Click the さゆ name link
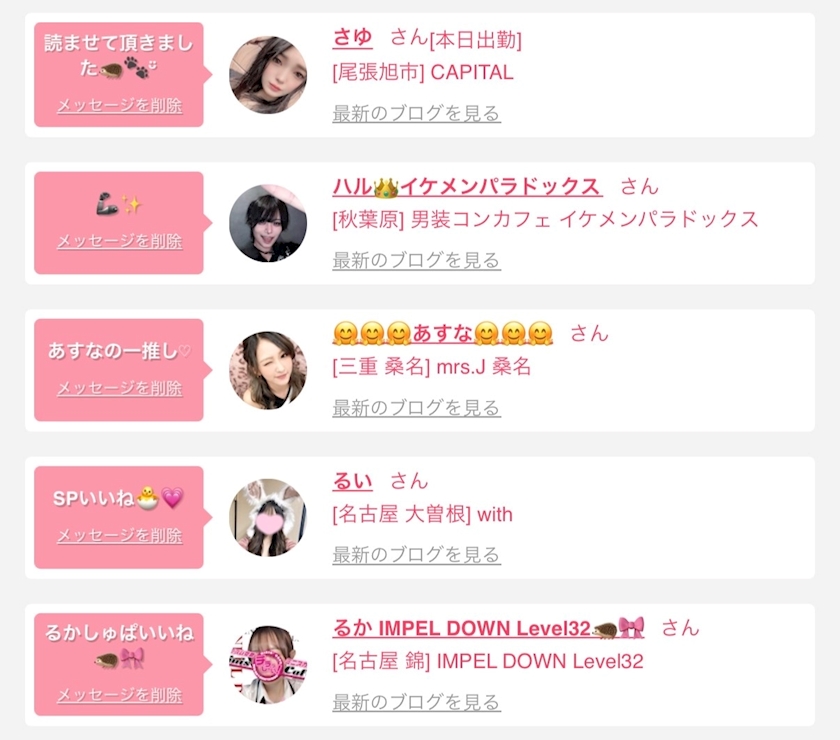 (352, 38)
